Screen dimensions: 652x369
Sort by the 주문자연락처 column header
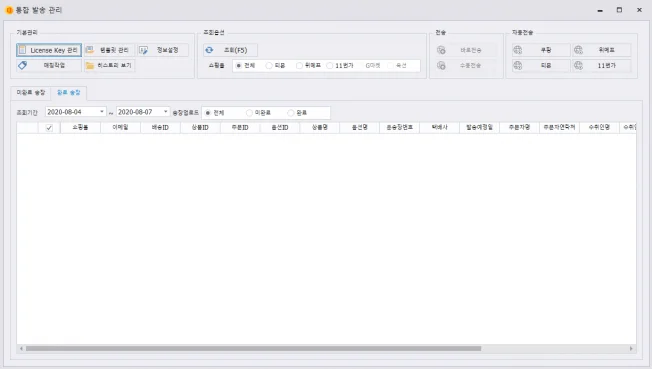click(559, 128)
